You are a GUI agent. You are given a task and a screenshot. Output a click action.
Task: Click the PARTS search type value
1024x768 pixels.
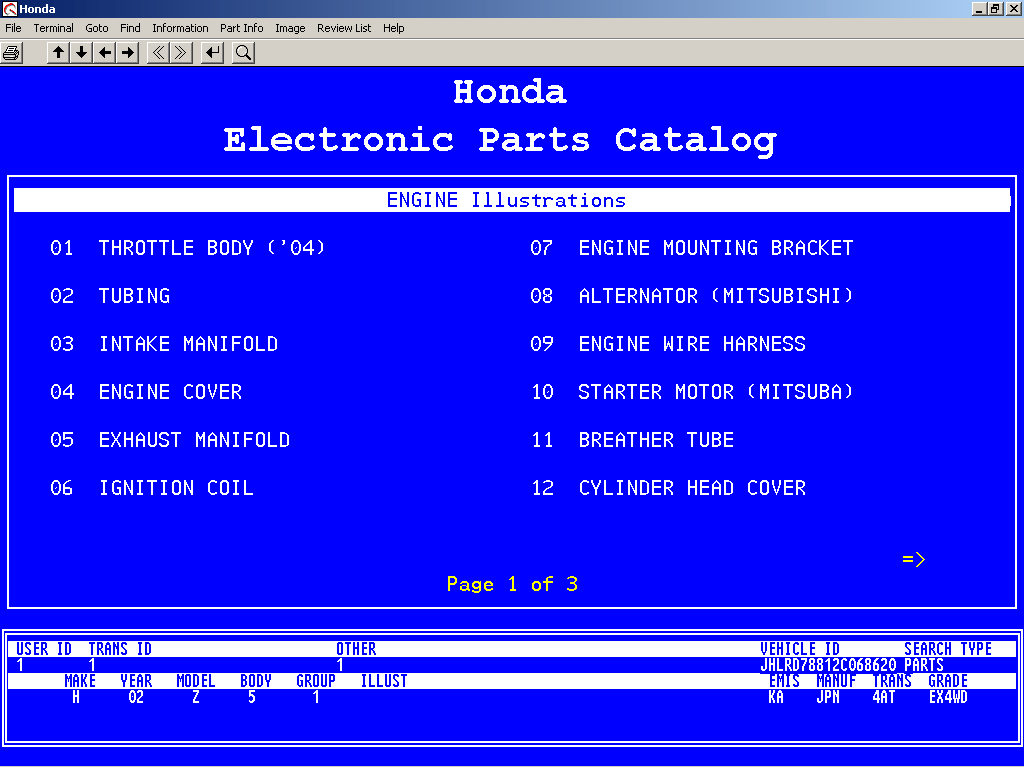(923, 665)
